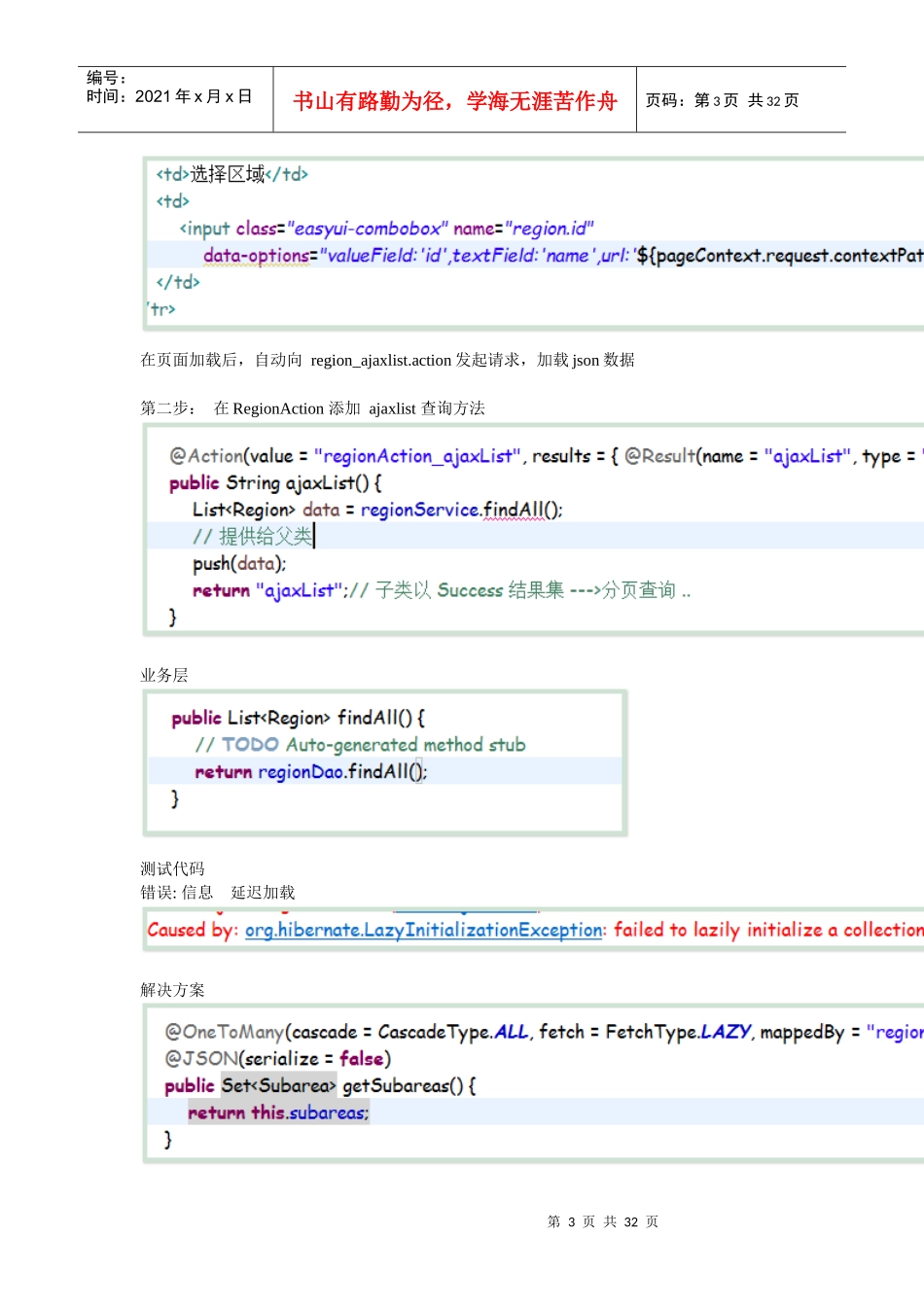Click the 错误: 信息 延迟加载 line
The image size is (924, 1307).
tap(217, 892)
